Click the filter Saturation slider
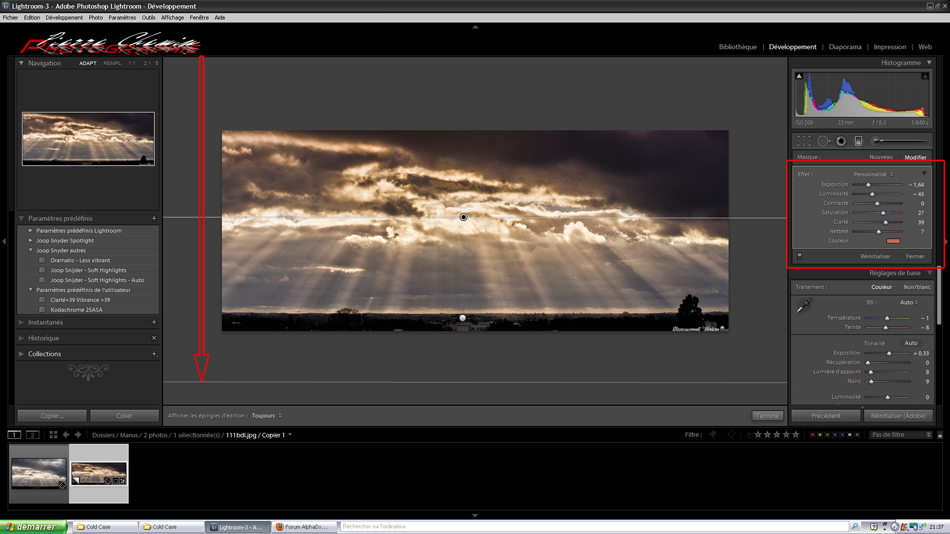950x534 pixels. (x=877, y=213)
